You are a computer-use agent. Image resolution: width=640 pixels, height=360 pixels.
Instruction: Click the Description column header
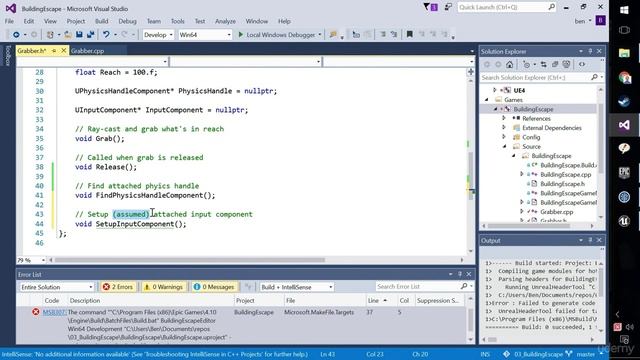(x=85, y=300)
